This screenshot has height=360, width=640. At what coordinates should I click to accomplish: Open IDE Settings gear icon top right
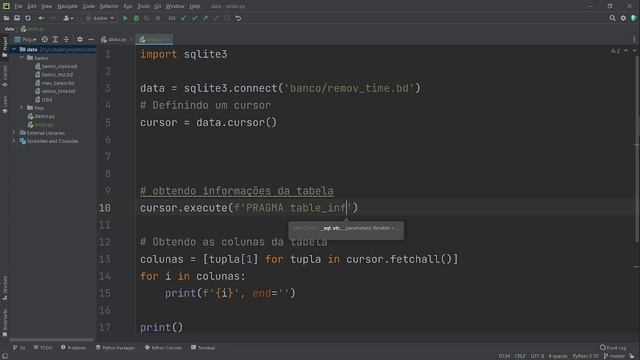pos(623,18)
